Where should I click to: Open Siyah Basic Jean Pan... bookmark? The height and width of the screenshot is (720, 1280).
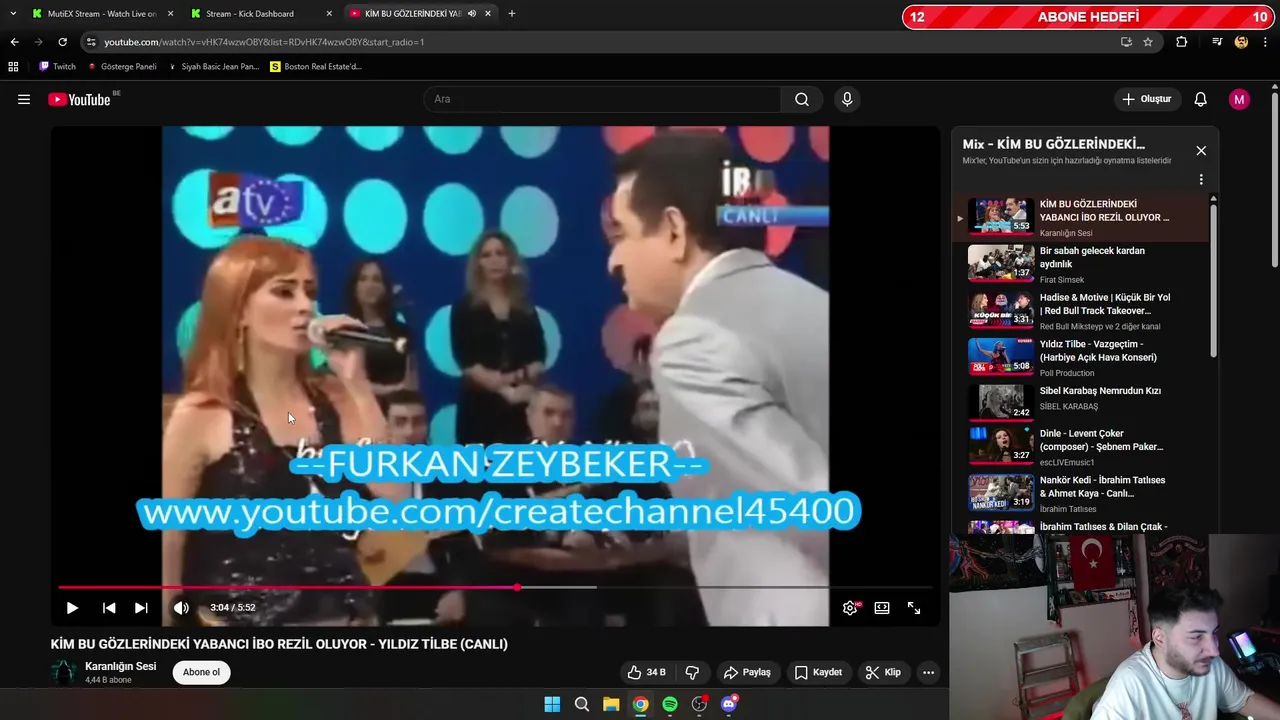coord(213,67)
